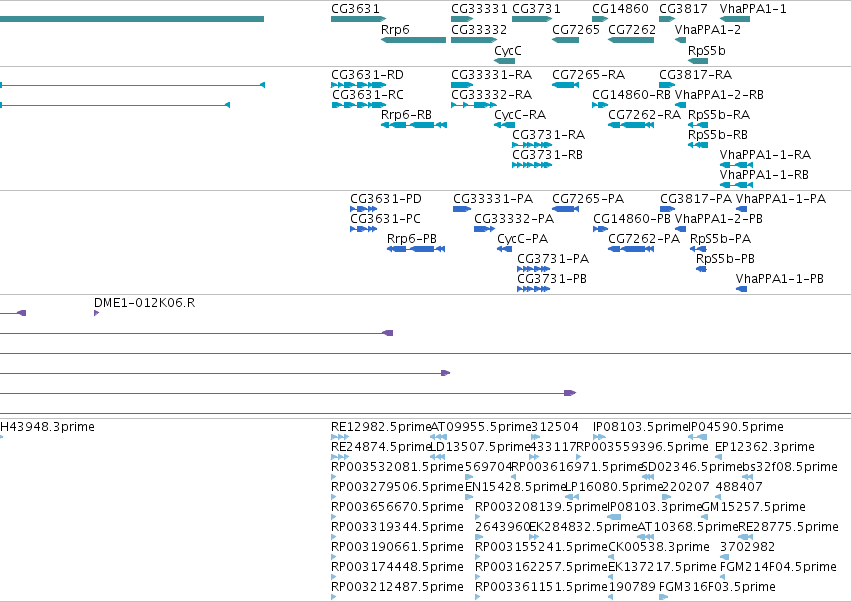Select protein CG33332-PA
The height and width of the screenshot is (602, 851).
pos(514,218)
